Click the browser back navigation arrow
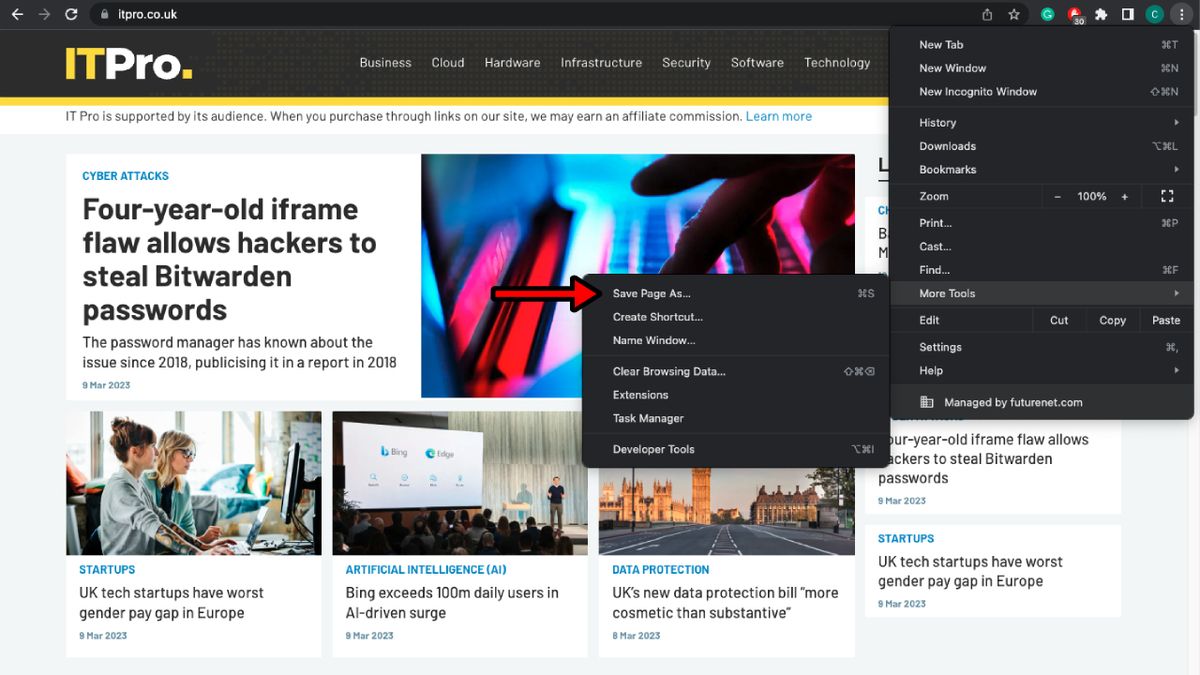The width and height of the screenshot is (1200, 675). (18, 14)
